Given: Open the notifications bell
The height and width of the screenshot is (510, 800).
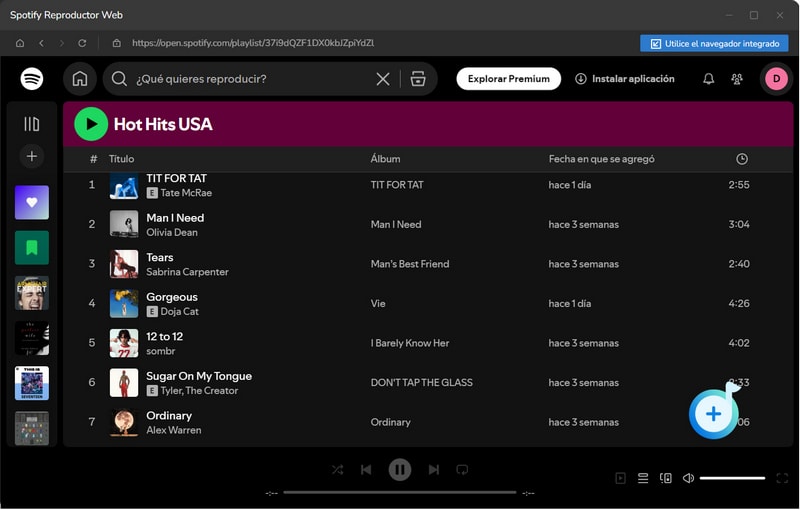Looking at the screenshot, I should coord(709,79).
